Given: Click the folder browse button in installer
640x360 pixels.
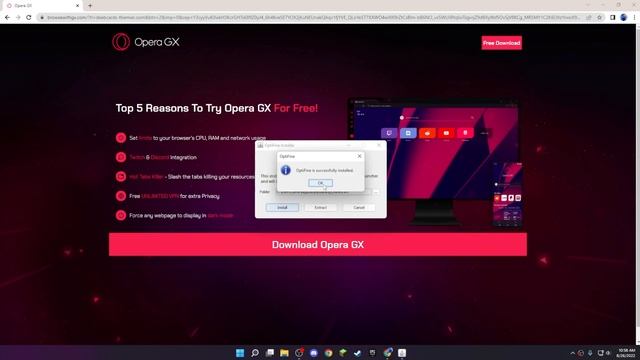Looking at the screenshot, I should click(376, 192).
